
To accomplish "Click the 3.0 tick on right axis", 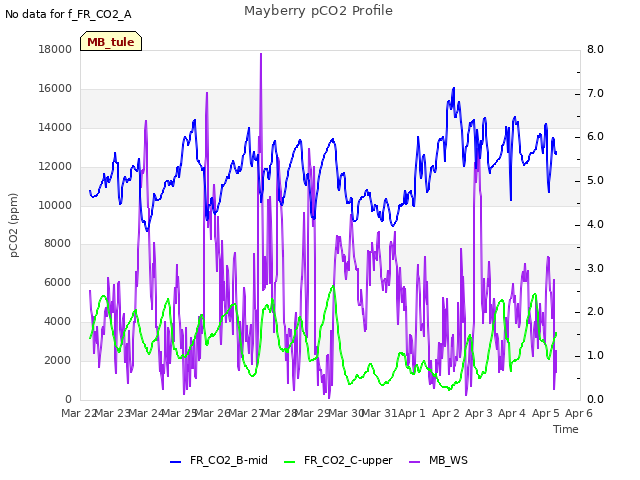I will point(595,269).
